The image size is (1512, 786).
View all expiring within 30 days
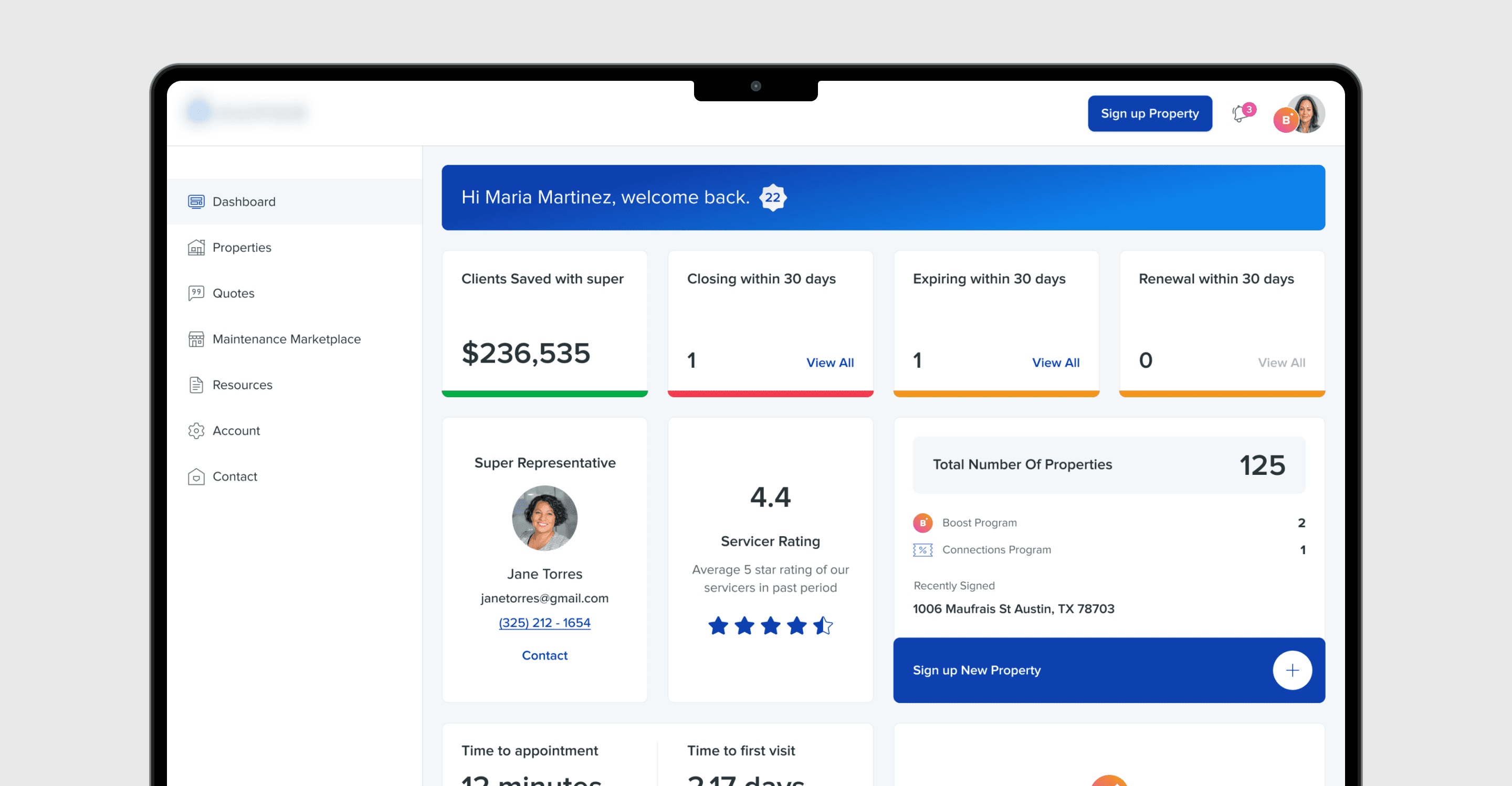[1055, 363]
